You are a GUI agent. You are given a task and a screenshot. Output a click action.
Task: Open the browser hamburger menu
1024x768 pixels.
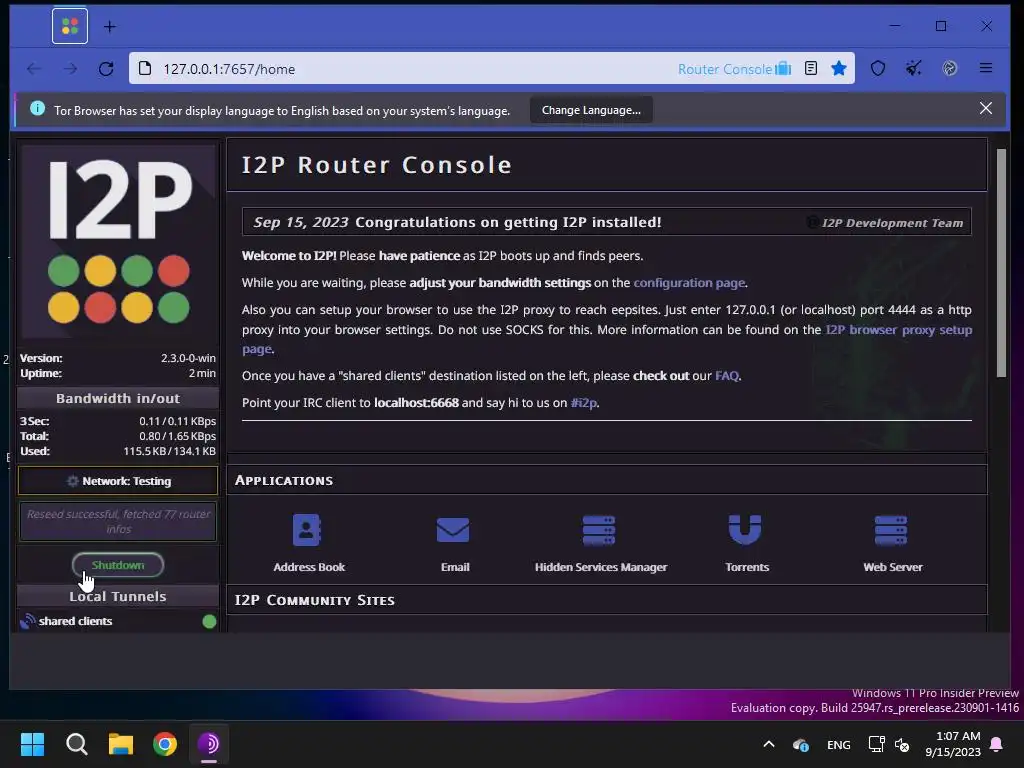pyautogui.click(x=986, y=68)
